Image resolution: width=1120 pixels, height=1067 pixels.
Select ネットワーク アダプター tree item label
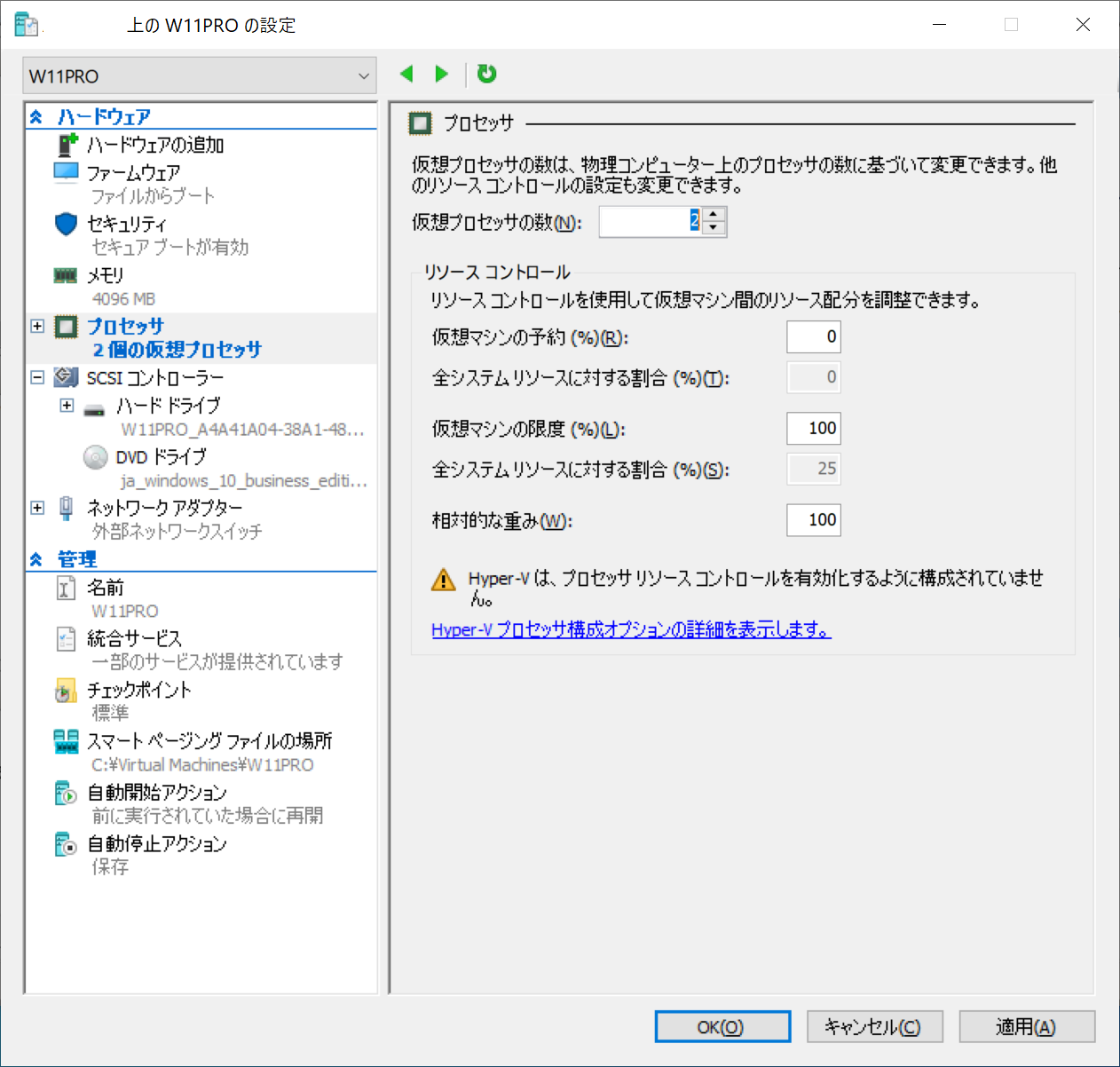pos(164,508)
